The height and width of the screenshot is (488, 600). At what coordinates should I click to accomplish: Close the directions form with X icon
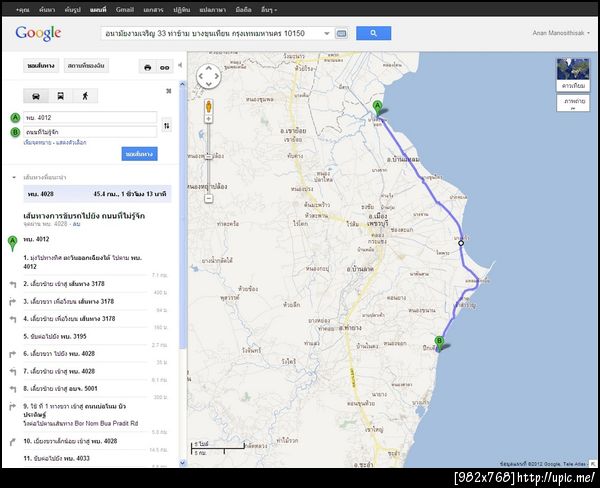click(169, 91)
